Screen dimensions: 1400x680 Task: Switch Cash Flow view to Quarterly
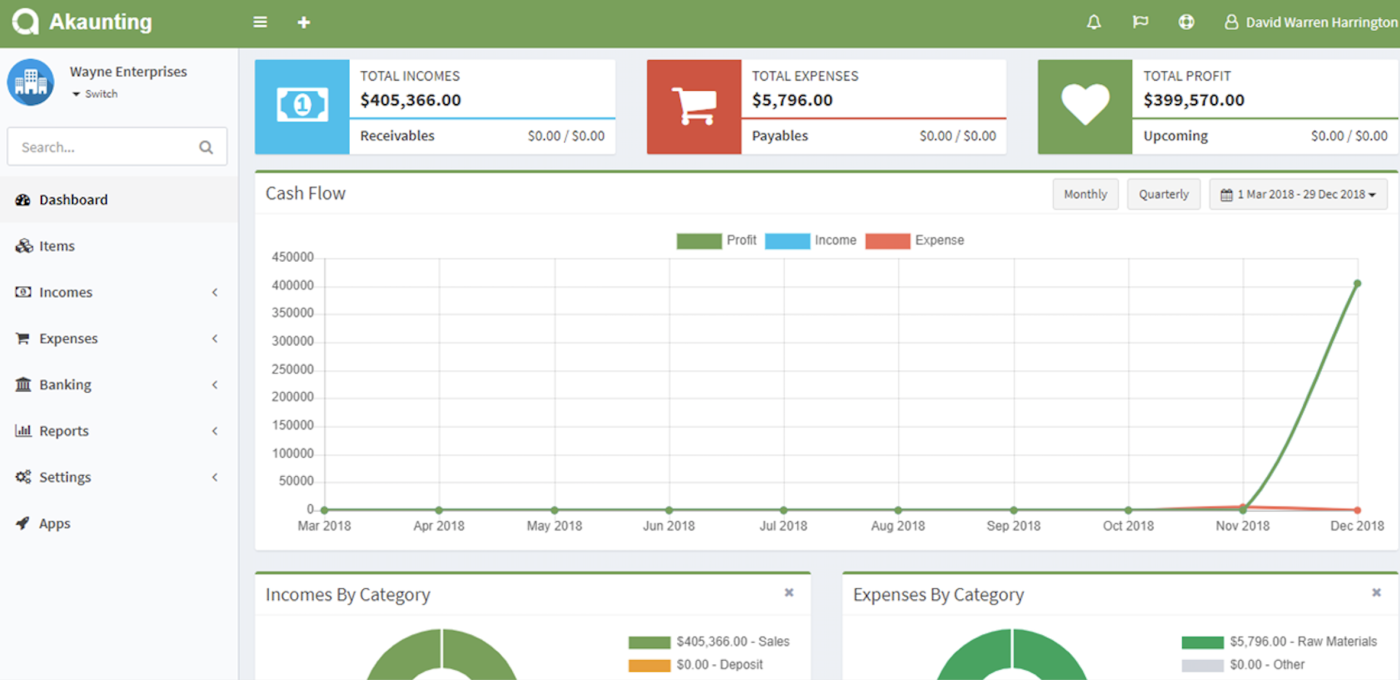[1163, 194]
